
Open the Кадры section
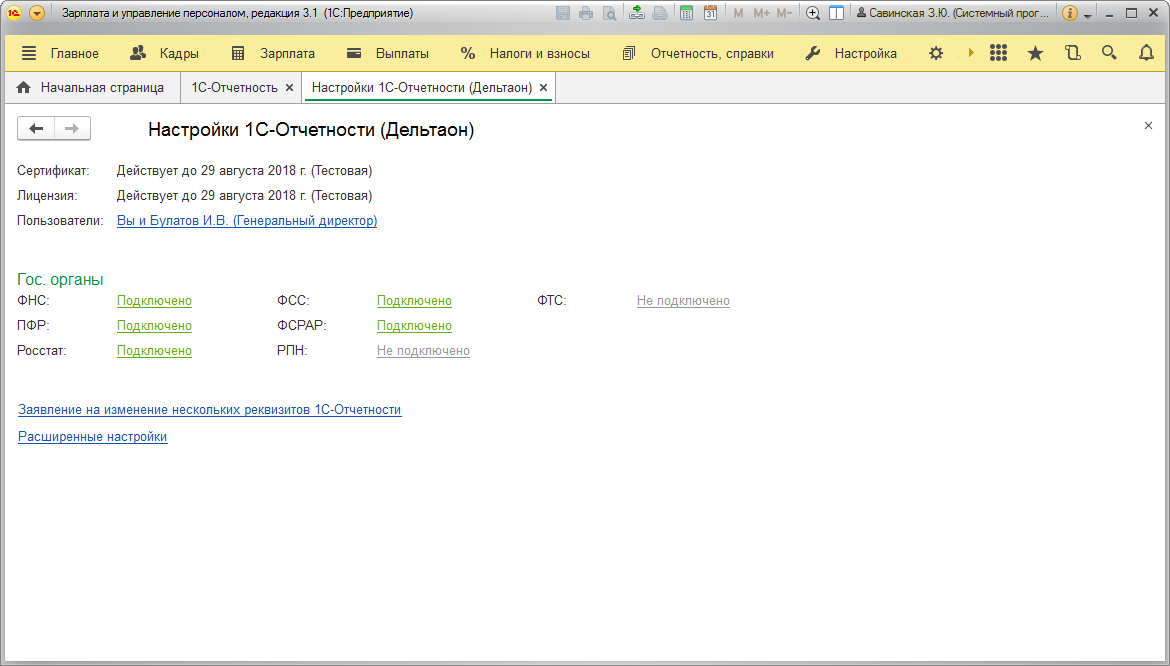[x=164, y=53]
